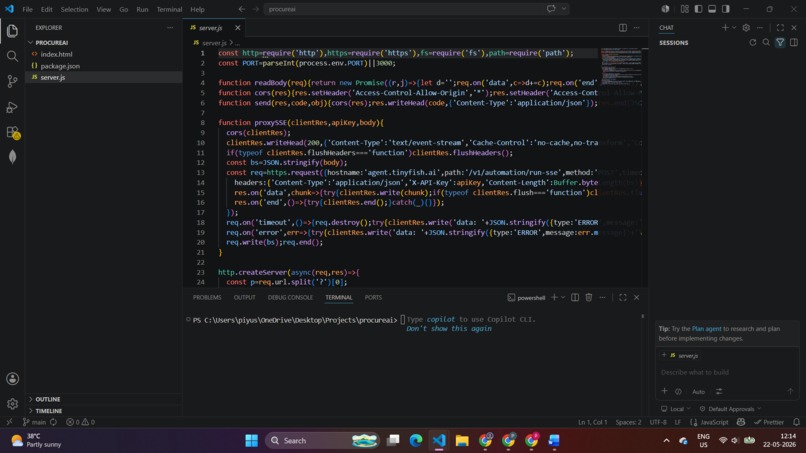Open Windows Start button on taskbar
The width and height of the screenshot is (806, 453).
click(251, 441)
